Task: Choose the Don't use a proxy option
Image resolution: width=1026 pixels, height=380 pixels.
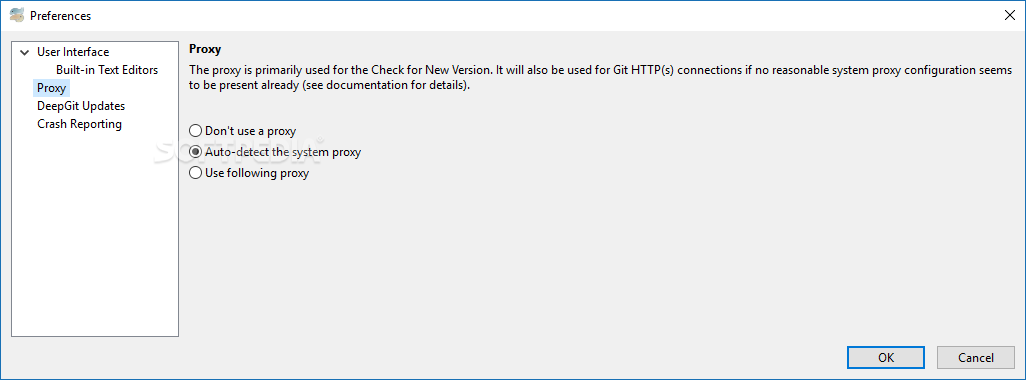Action: pyautogui.click(x=195, y=131)
